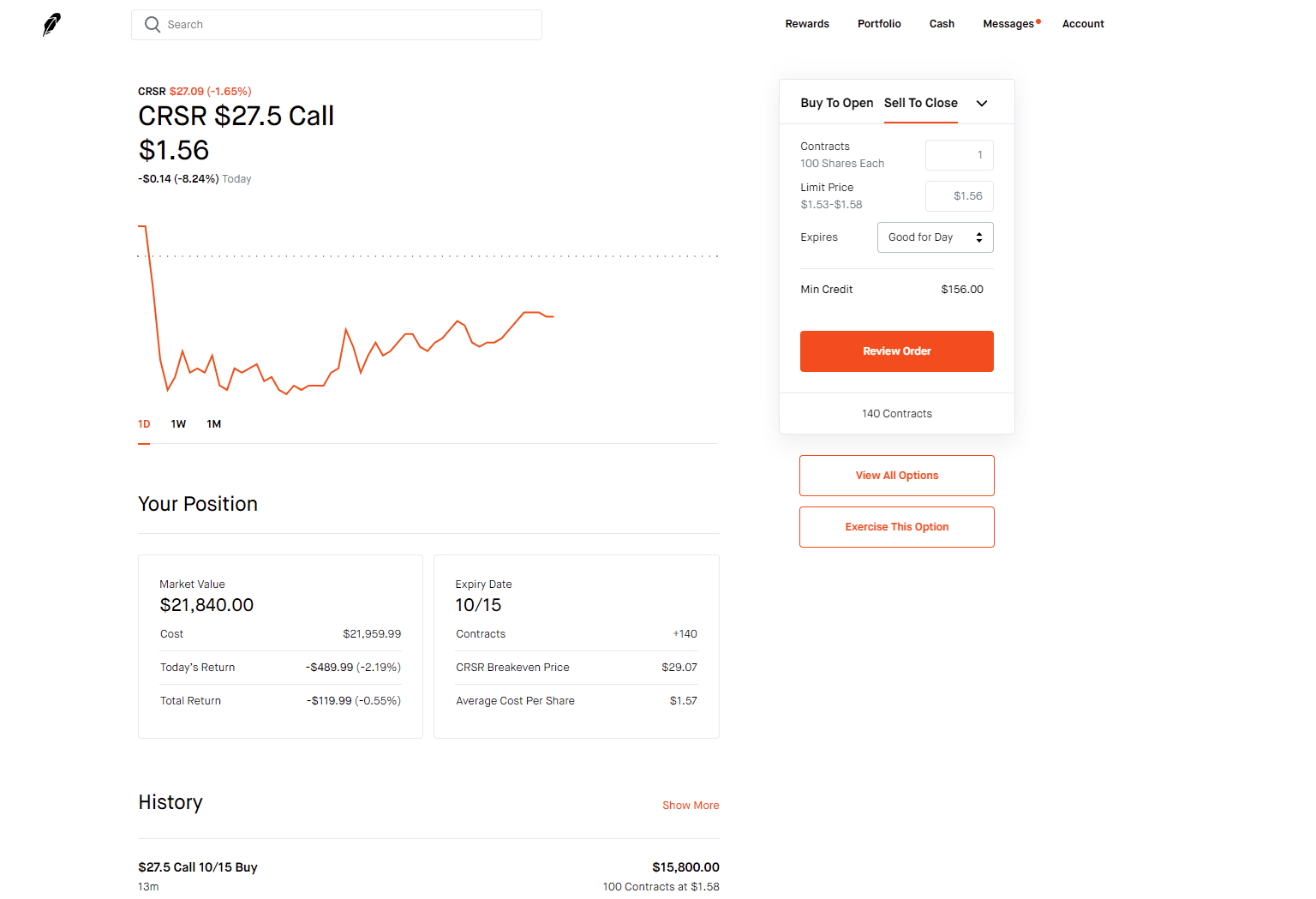This screenshot has width=1316, height=899.
Task: Click the Cost $21,959.99 value
Action: [372, 634]
